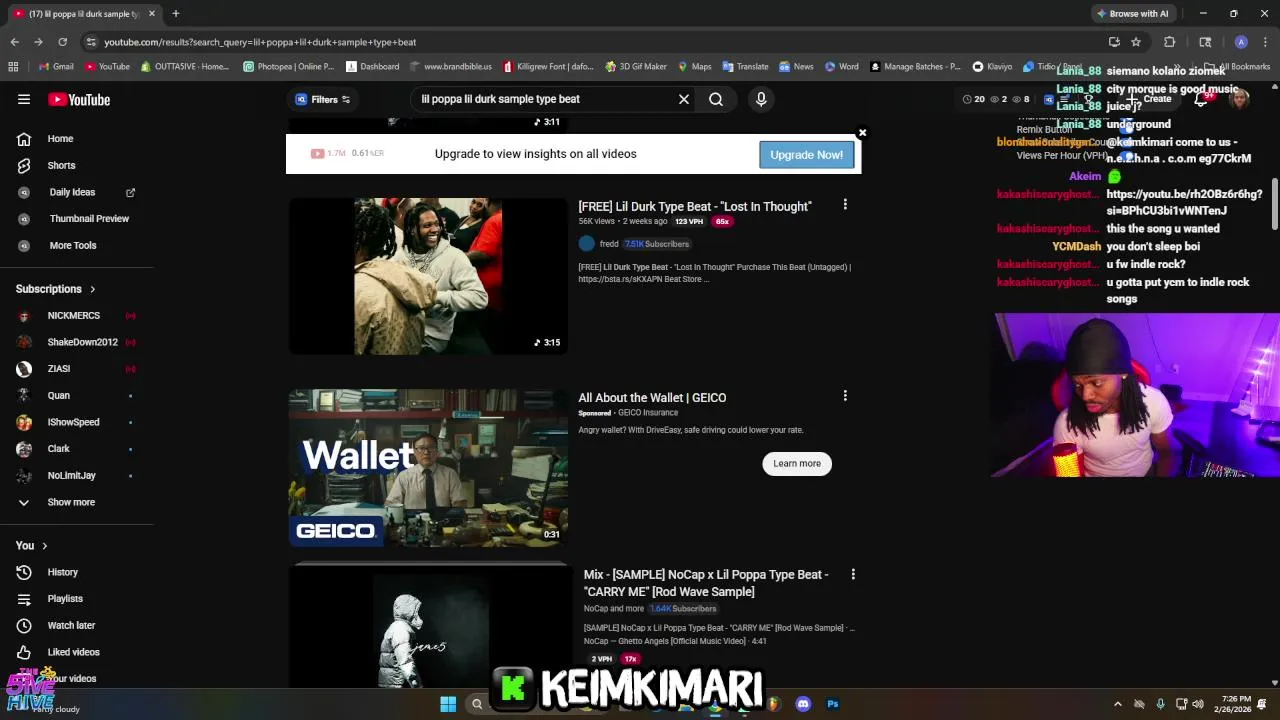Open the CARRY ME mix title

point(706,583)
